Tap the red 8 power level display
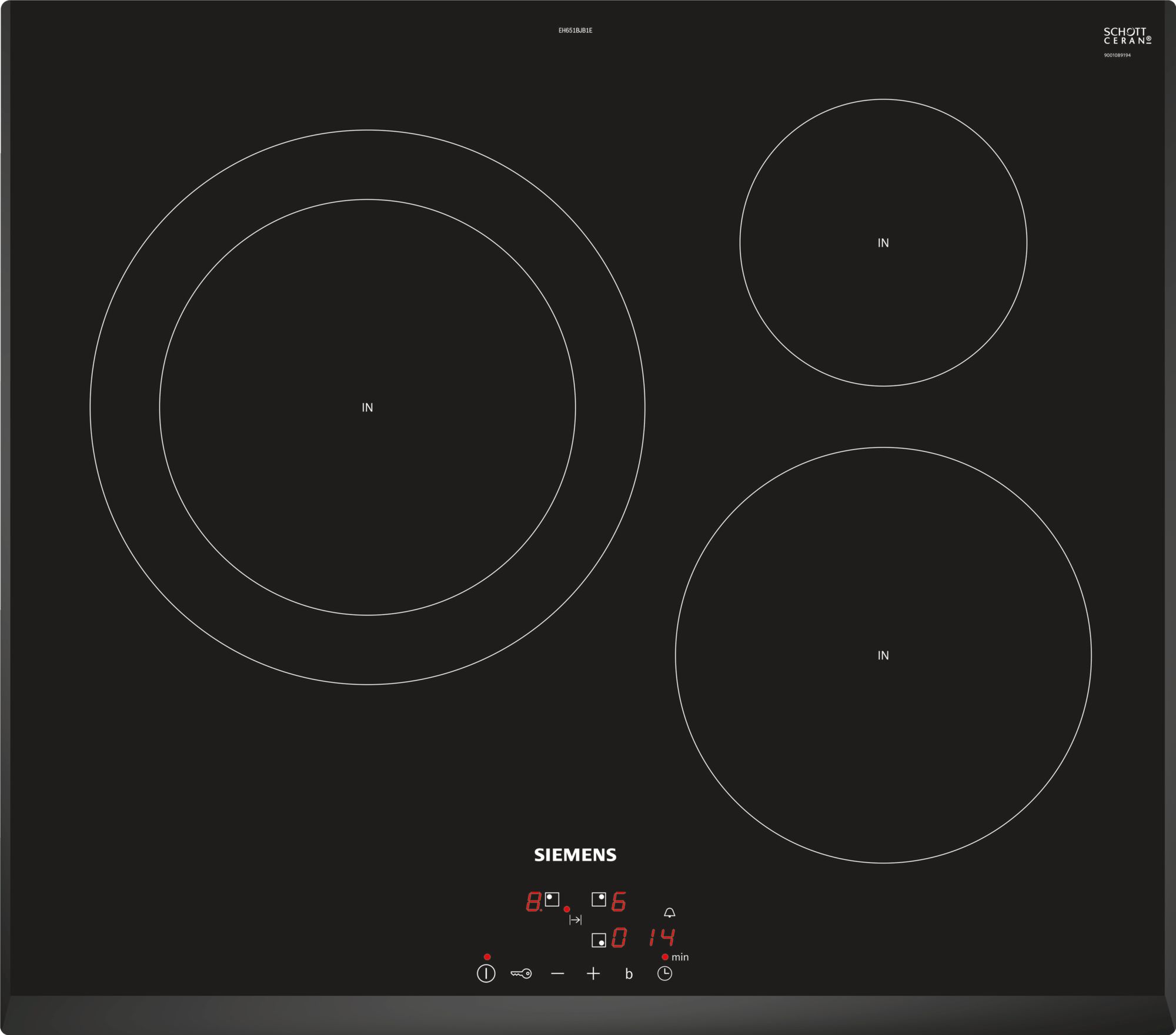The image size is (1176, 1035). (533, 901)
